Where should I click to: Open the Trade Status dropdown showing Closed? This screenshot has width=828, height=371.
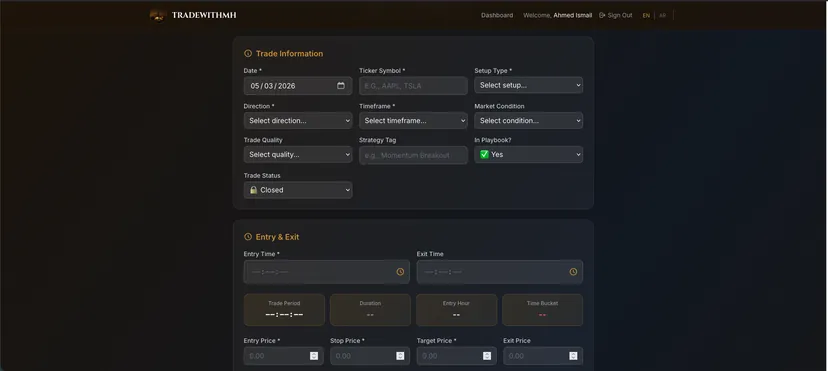coord(298,190)
